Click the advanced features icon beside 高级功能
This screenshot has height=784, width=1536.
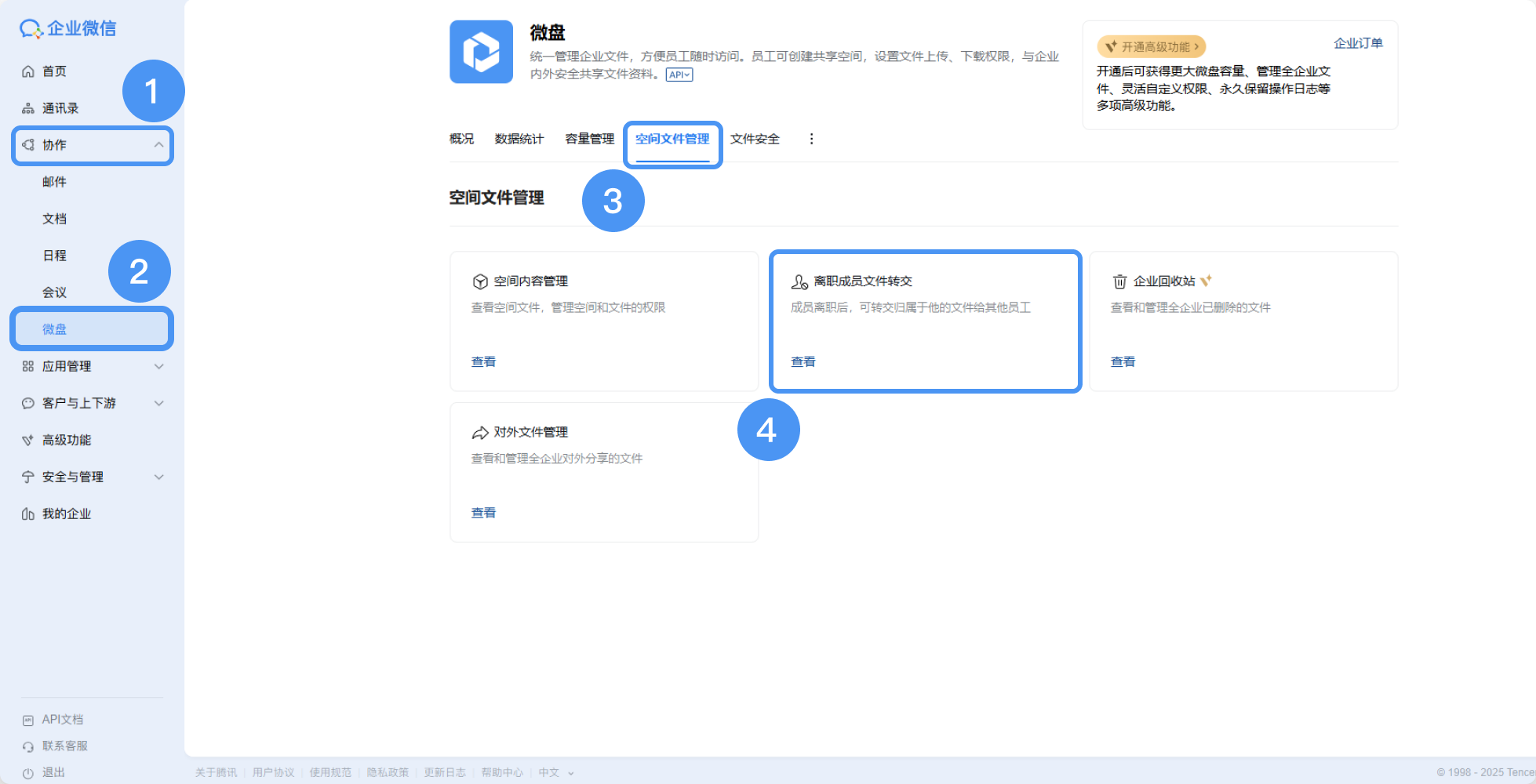click(28, 440)
